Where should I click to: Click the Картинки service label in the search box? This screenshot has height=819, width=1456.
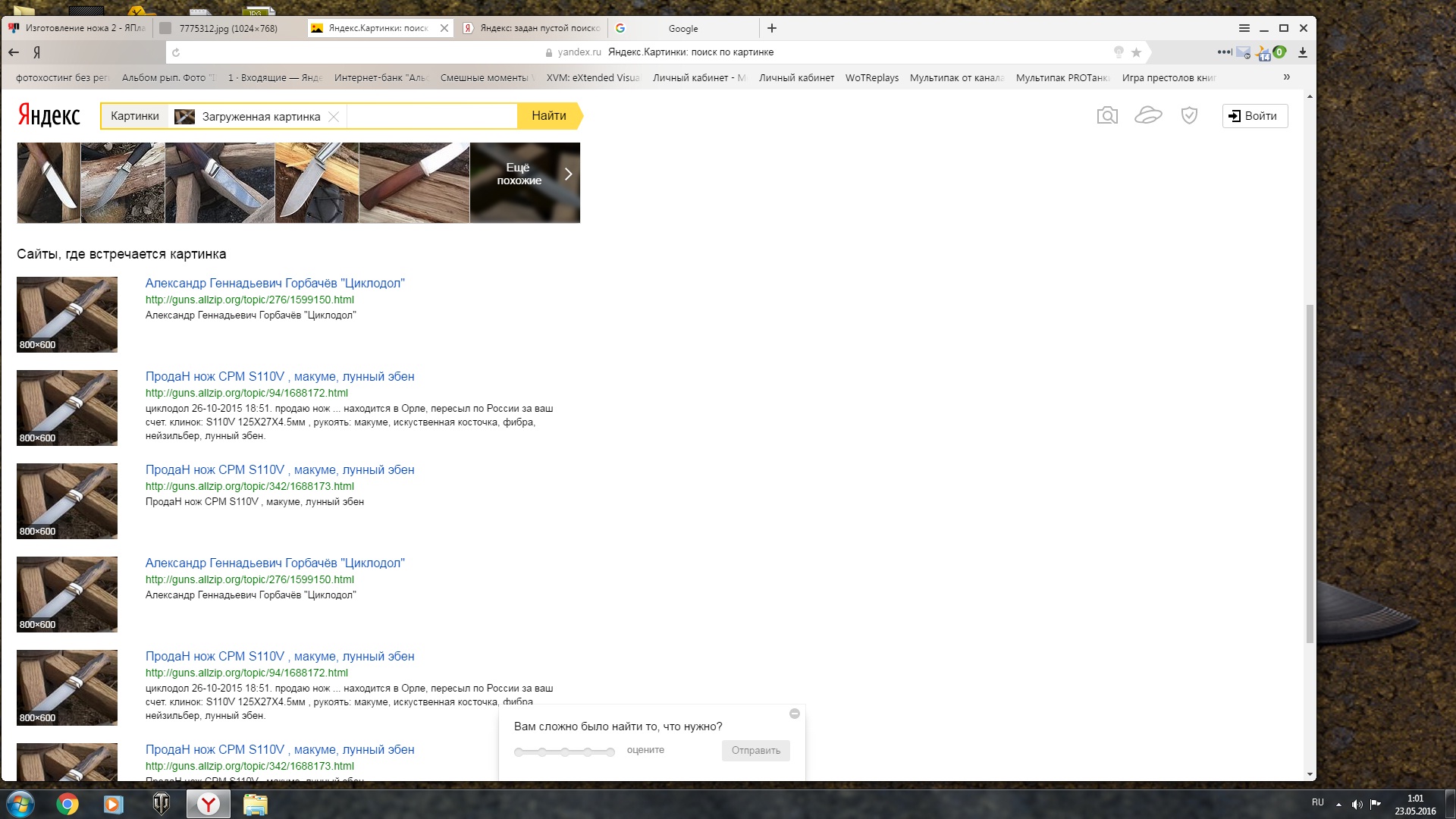[135, 116]
